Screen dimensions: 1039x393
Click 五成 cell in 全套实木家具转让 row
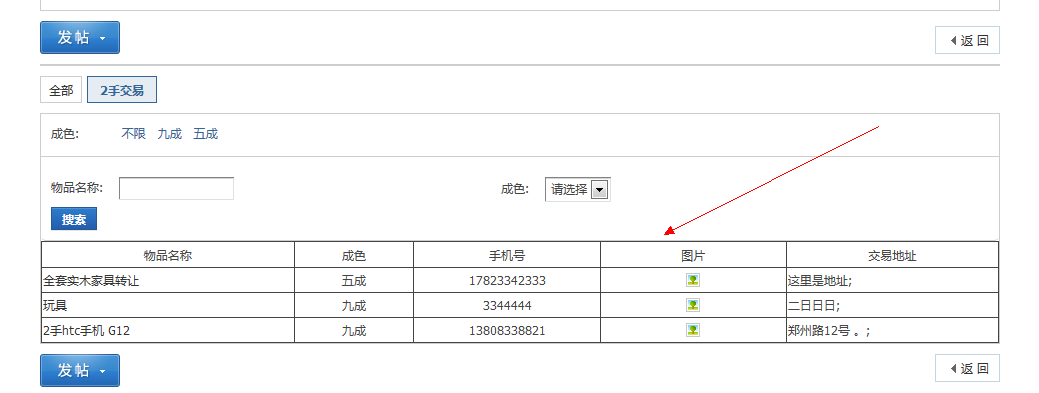pyautogui.click(x=354, y=281)
